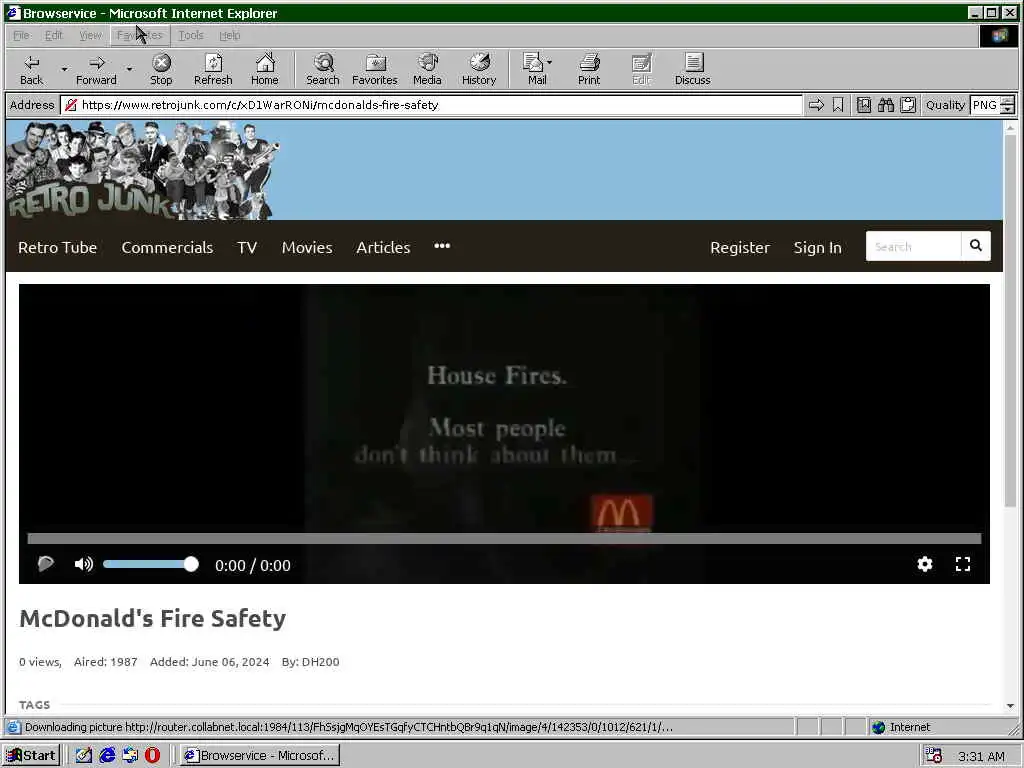
Task: Click the page vertical scrollbar down arrow
Action: tap(1010, 705)
